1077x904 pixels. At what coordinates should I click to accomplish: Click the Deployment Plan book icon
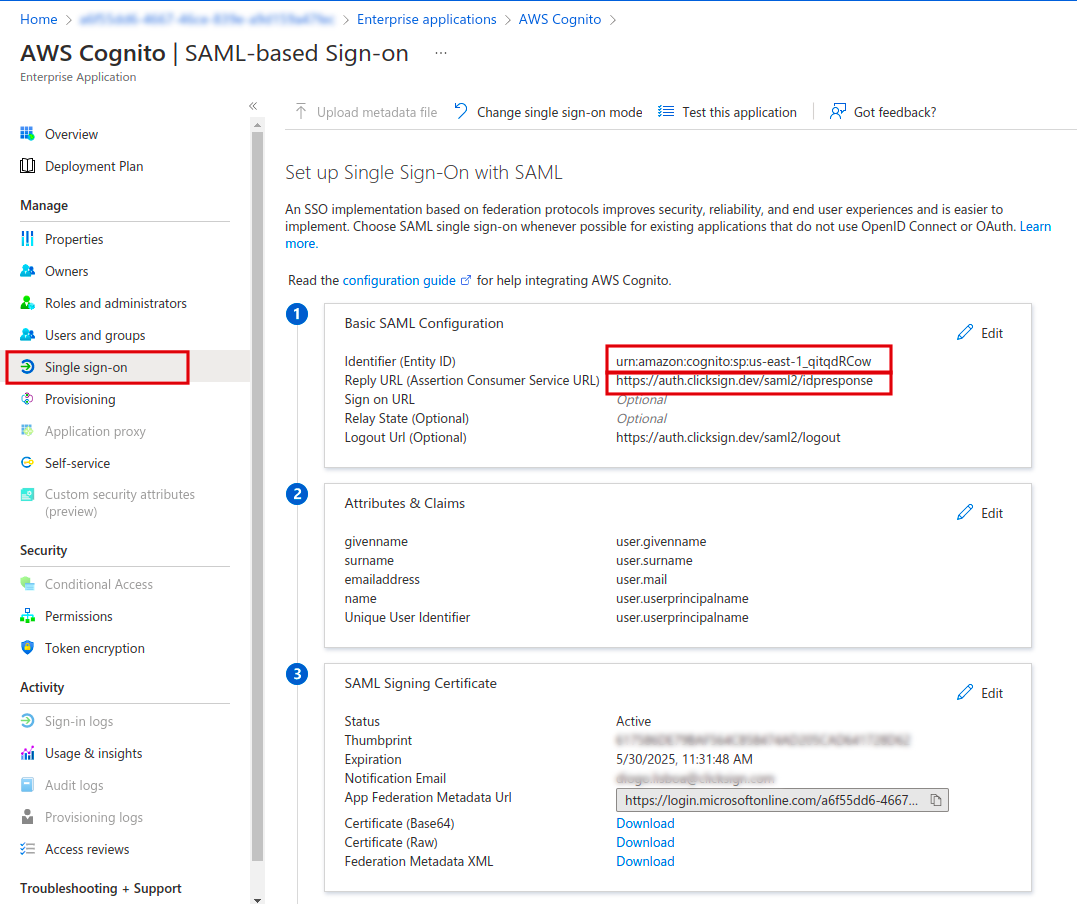27,166
